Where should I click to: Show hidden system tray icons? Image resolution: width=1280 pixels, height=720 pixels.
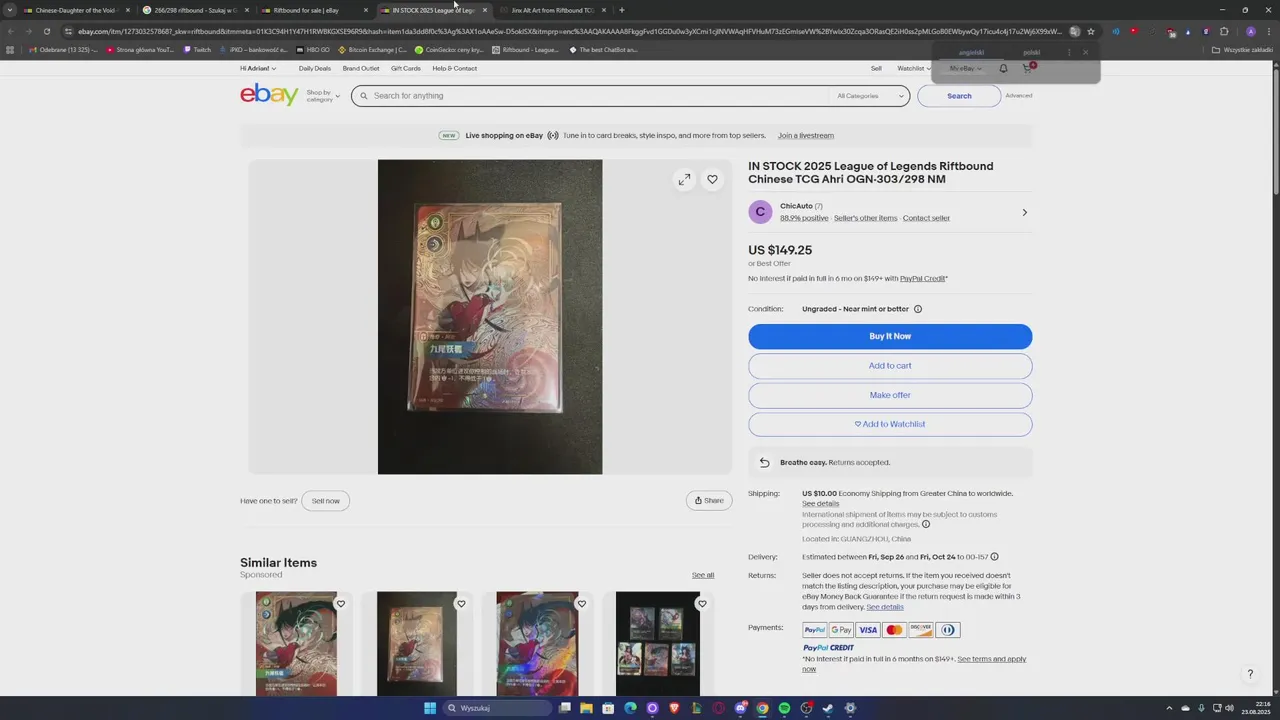(x=1169, y=708)
